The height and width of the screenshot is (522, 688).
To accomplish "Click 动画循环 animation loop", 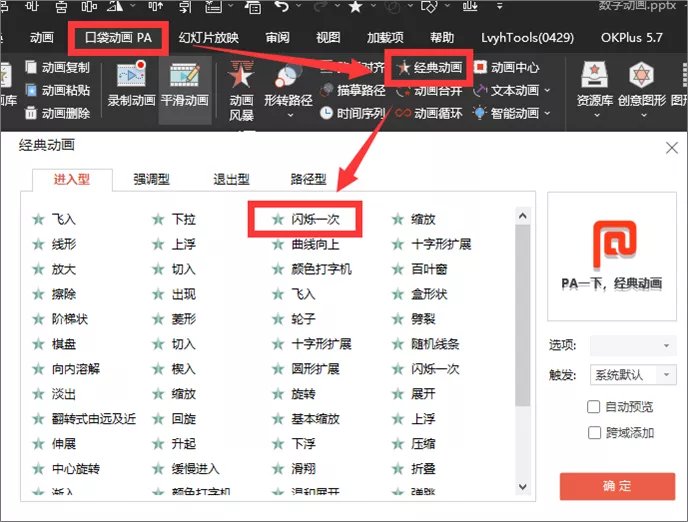I will click(x=429, y=113).
